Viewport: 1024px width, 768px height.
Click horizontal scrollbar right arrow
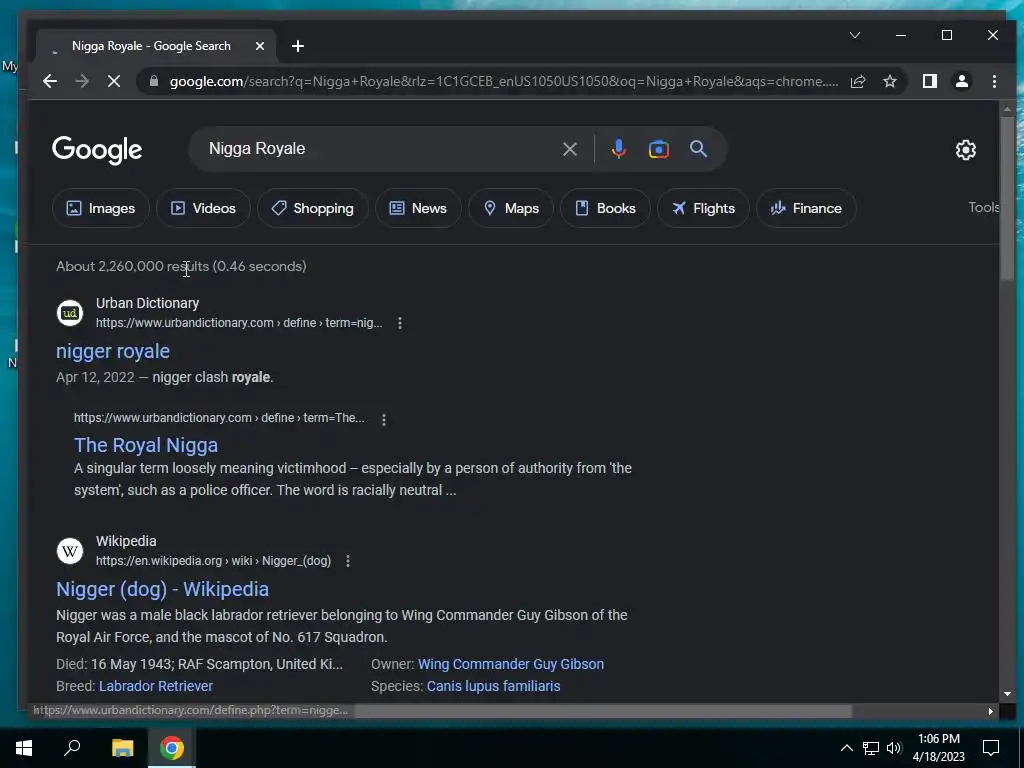[991, 711]
